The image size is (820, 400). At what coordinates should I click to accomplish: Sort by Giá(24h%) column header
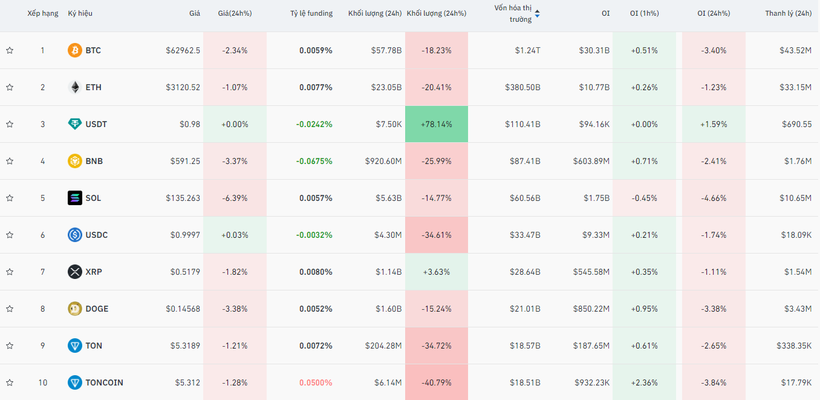(235, 14)
